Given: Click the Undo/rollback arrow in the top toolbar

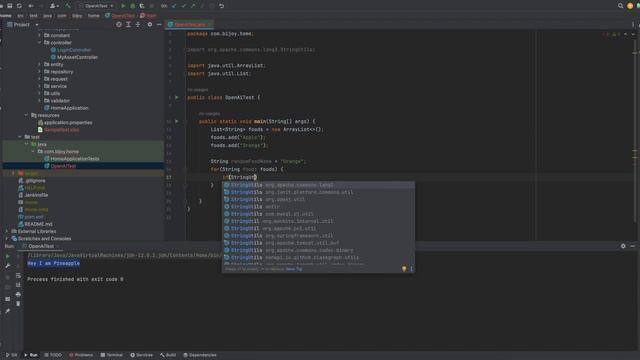Looking at the screenshot, I should pyautogui.click(x=221, y=6).
